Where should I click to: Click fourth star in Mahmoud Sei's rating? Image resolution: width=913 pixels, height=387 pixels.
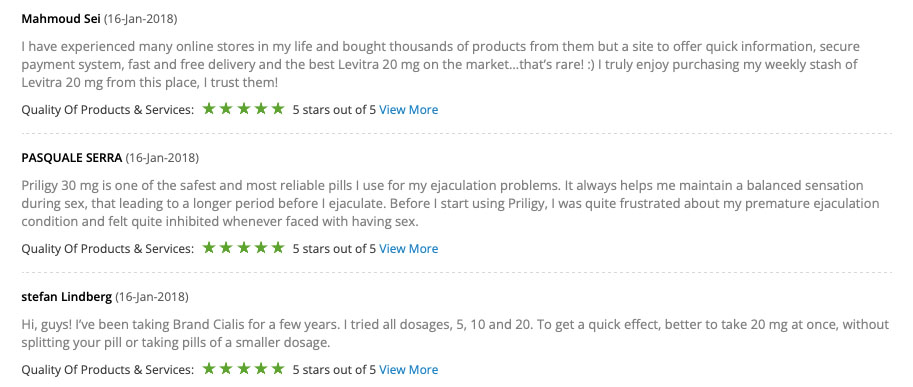click(x=260, y=108)
